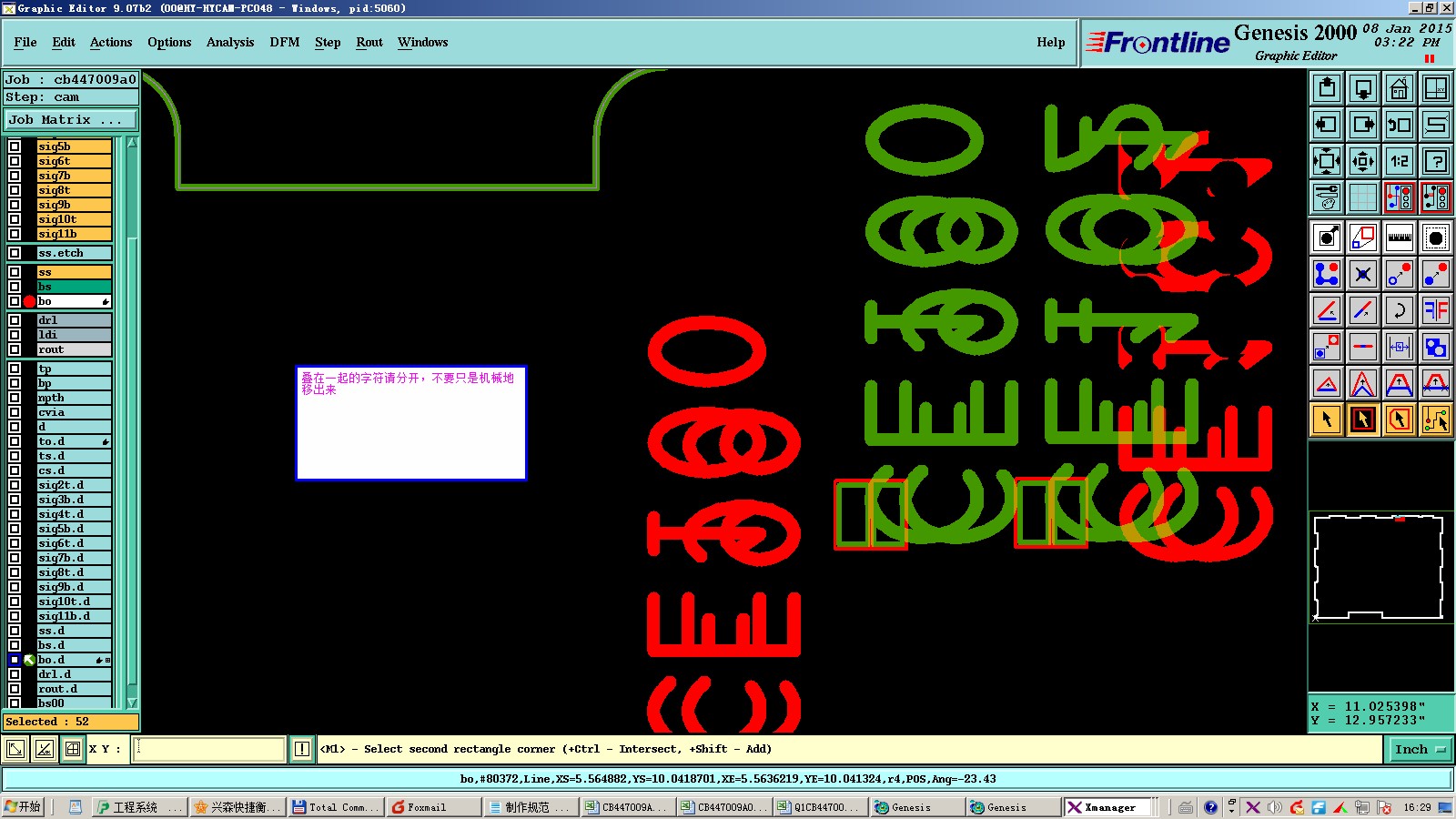Toggle the checkbox for layer sig5b
Screen dimensions: 1456x819
coord(15,147)
